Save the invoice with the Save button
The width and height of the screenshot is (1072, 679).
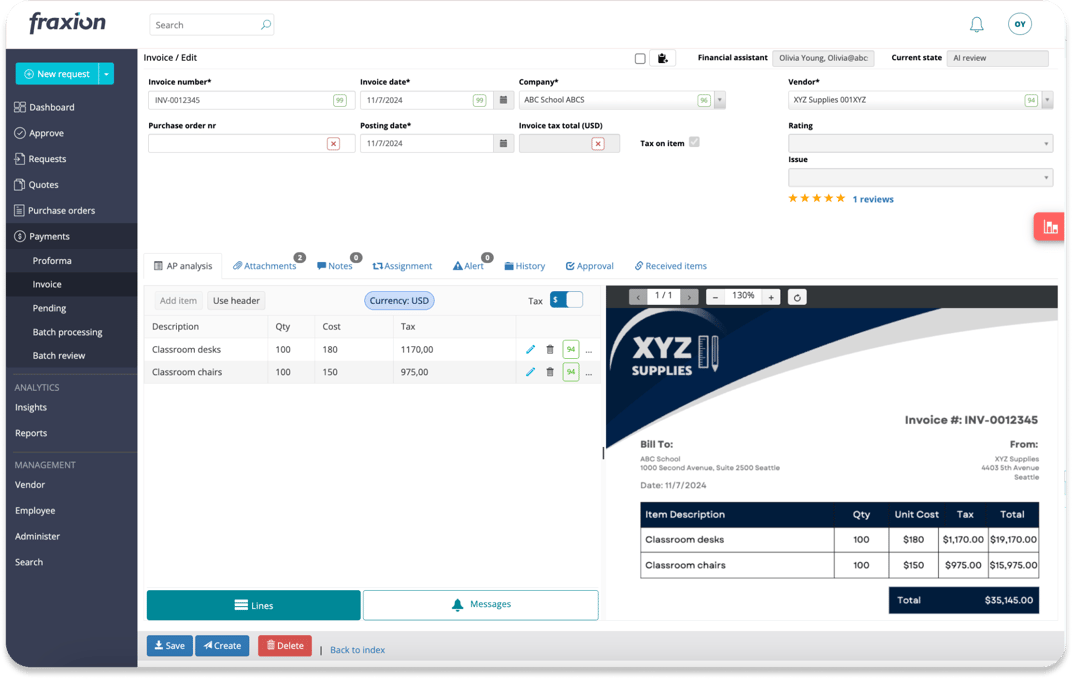tap(169, 645)
